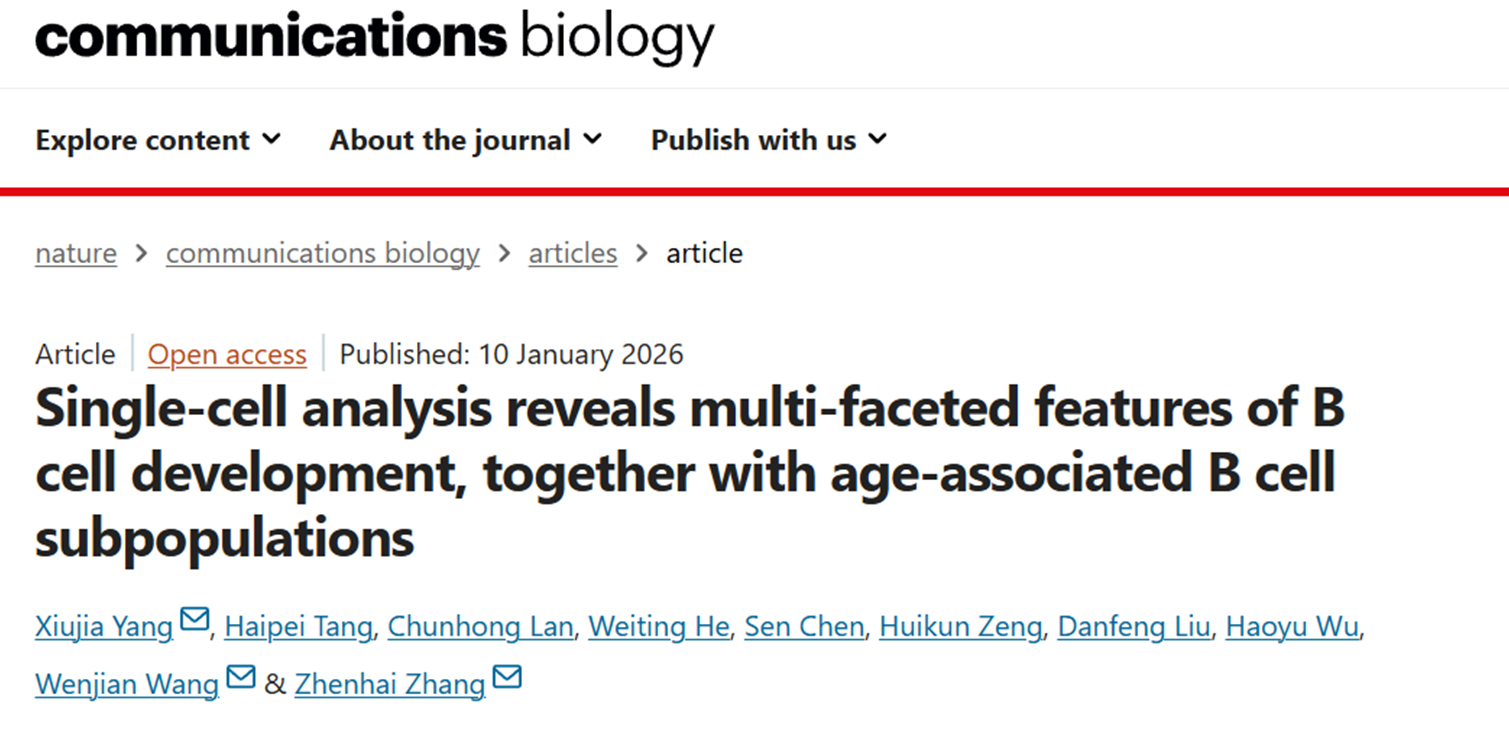Go to nature breadcrumb link
Image resolution: width=1509 pixels, height=742 pixels.
pos(76,254)
